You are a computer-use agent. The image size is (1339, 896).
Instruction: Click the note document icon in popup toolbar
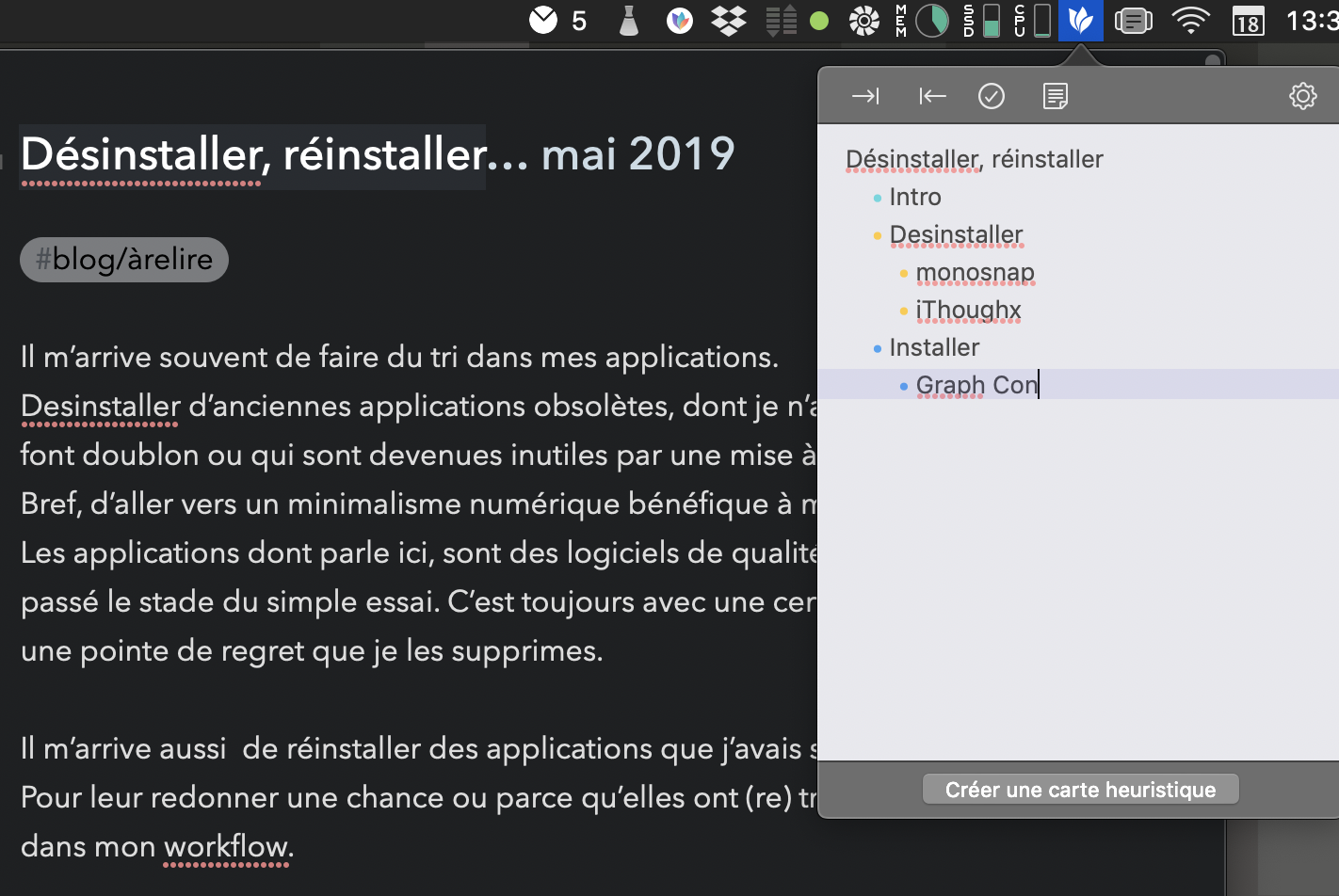pyautogui.click(x=1056, y=96)
